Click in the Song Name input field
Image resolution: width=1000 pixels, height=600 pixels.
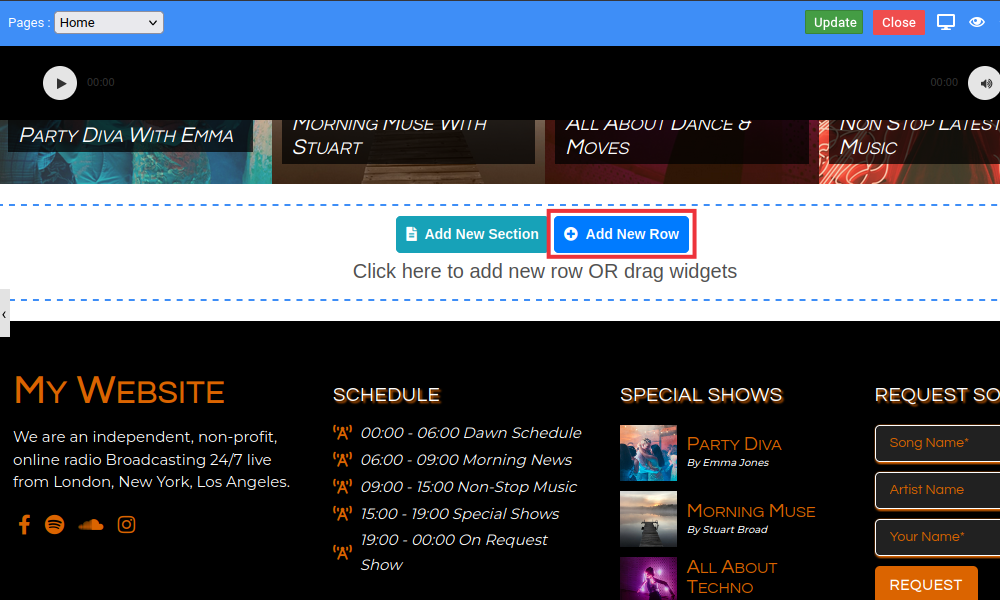coord(937,443)
